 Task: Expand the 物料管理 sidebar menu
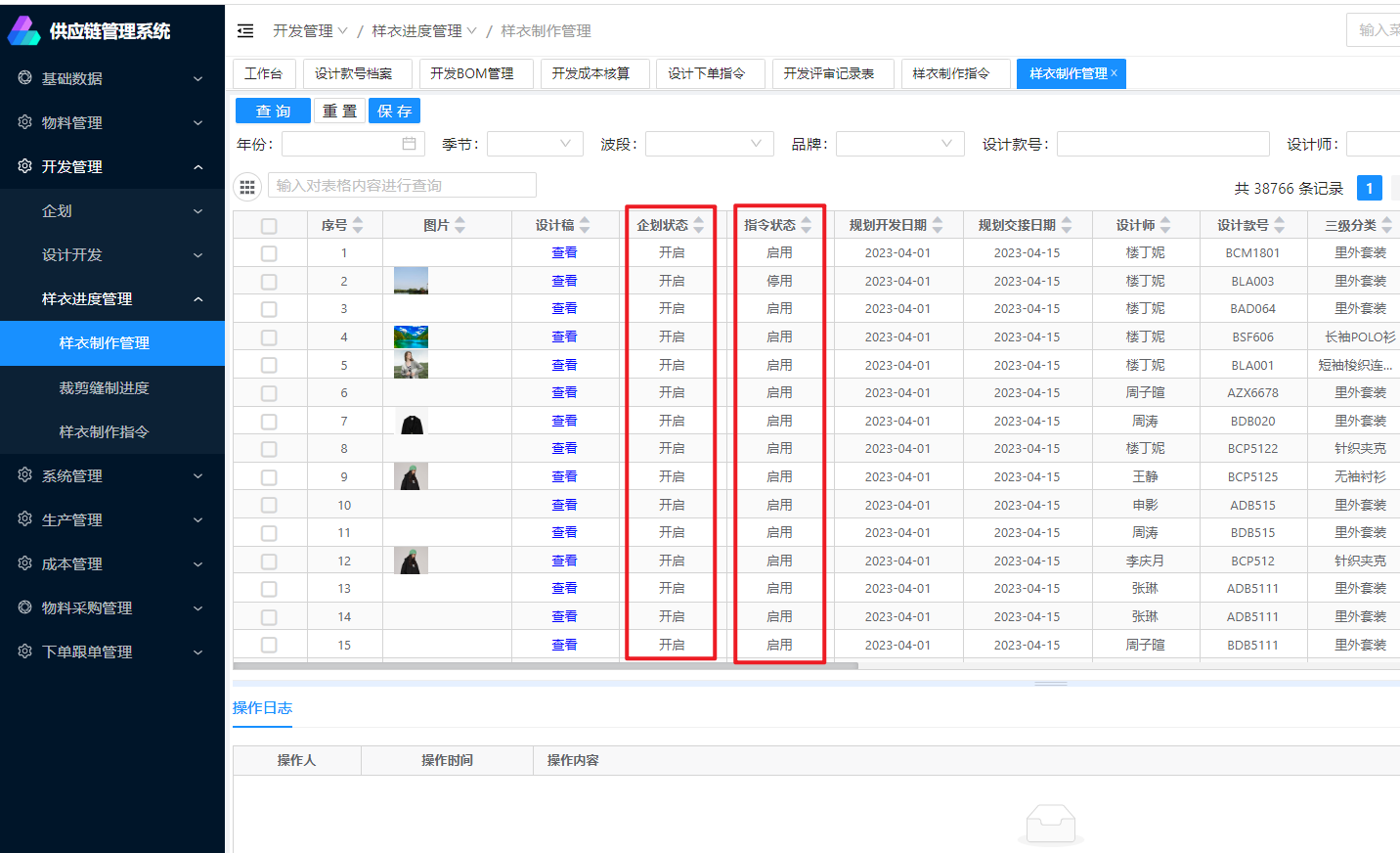point(112,122)
